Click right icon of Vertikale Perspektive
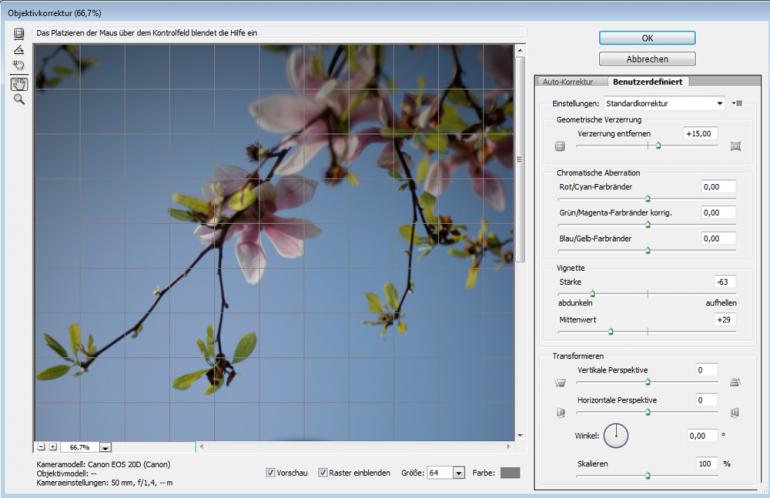Screen dimensions: 770x498 pyautogui.click(x=735, y=383)
